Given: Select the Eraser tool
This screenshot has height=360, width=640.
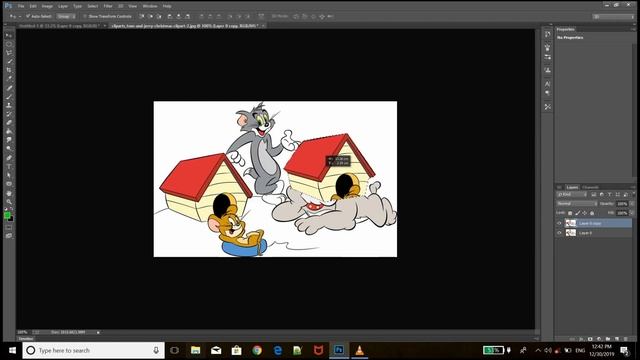Looking at the screenshot, I should click(x=9, y=122).
